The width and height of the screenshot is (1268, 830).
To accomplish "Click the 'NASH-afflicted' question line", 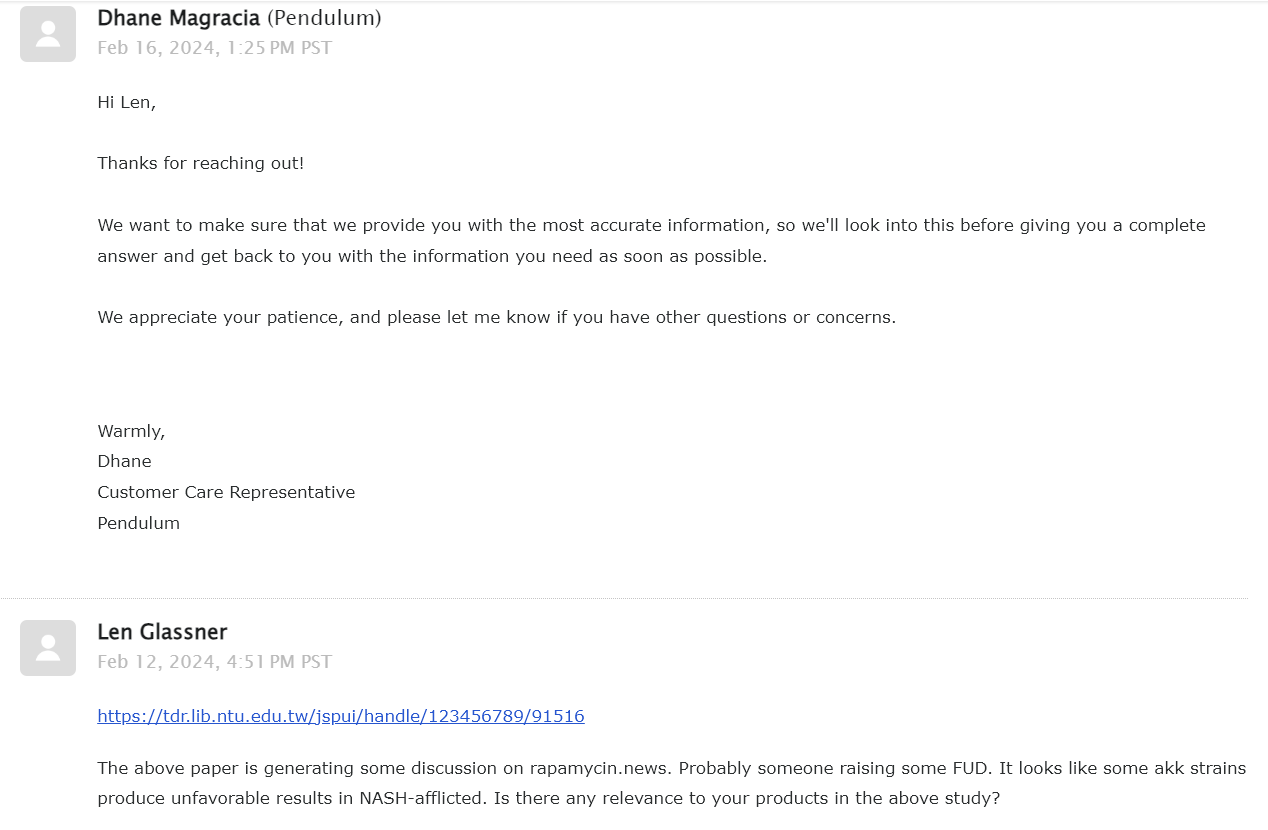I will pos(548,799).
